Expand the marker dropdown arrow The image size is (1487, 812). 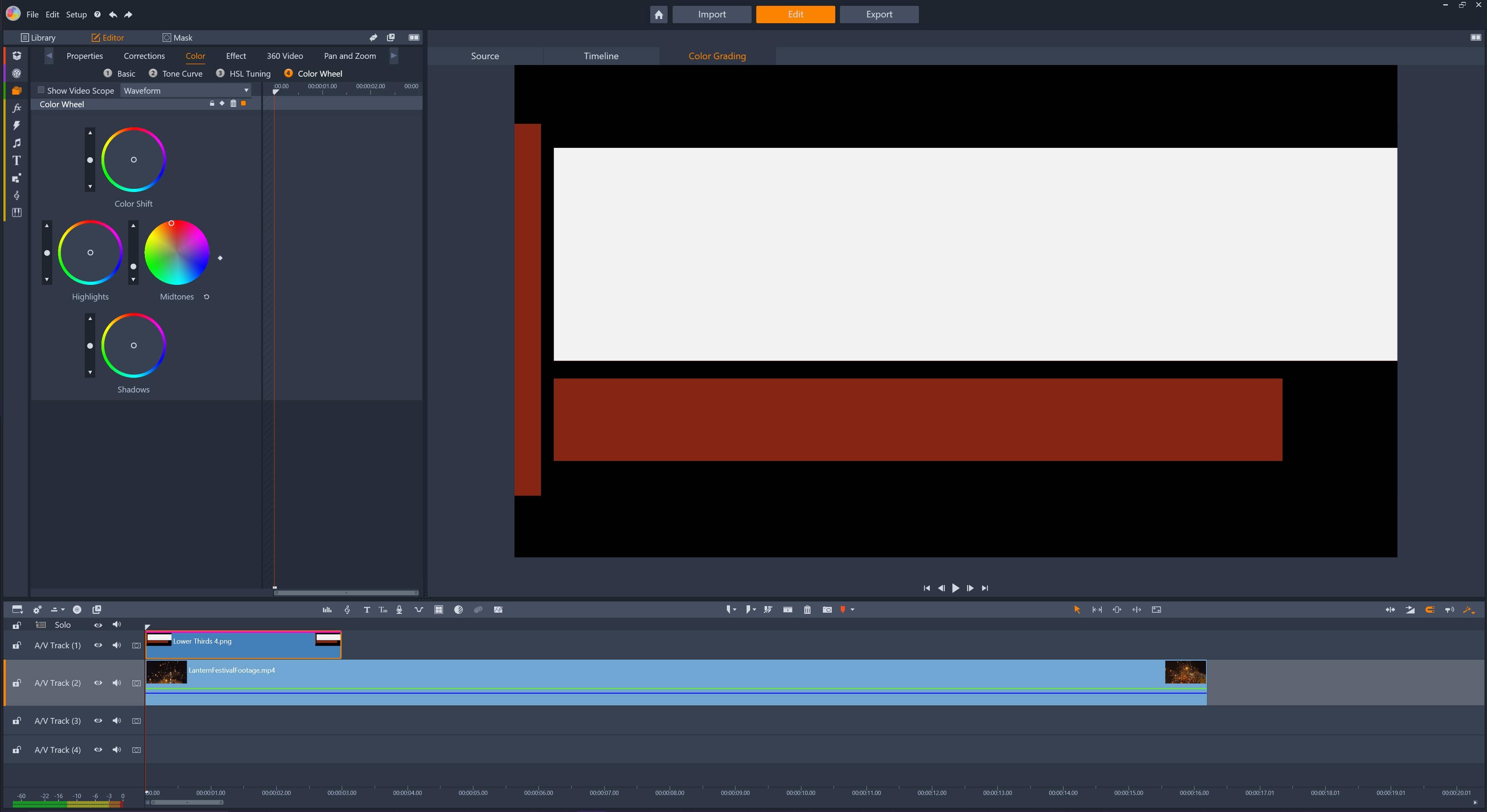(853, 610)
